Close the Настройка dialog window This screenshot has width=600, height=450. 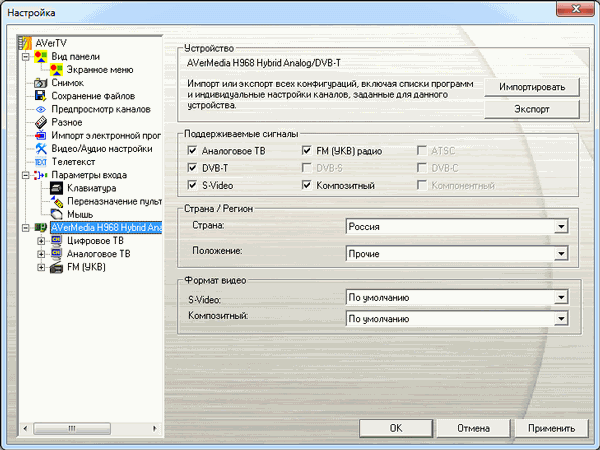pyautogui.click(x=576, y=8)
